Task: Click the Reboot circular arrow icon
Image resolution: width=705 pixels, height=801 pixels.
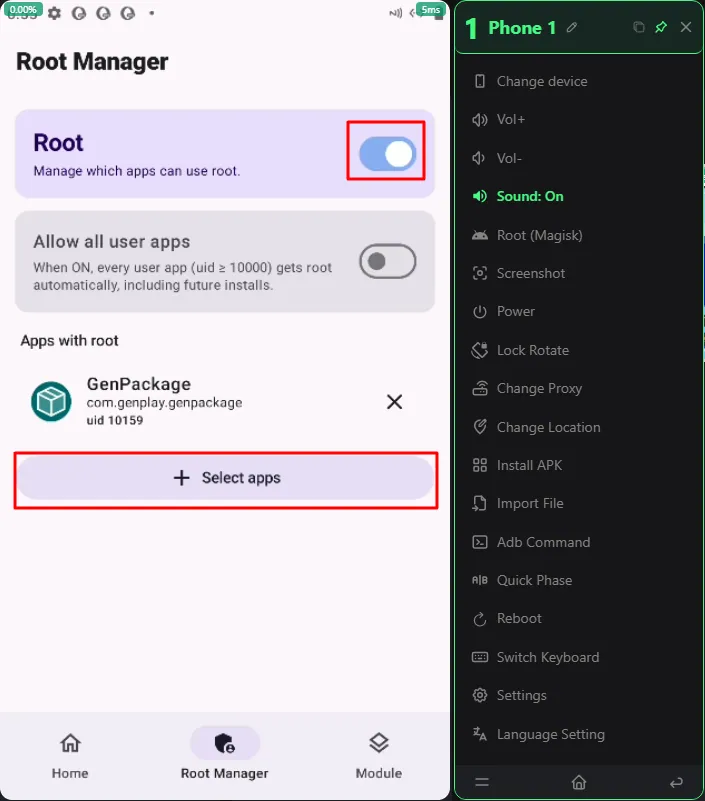Action: [x=480, y=619]
